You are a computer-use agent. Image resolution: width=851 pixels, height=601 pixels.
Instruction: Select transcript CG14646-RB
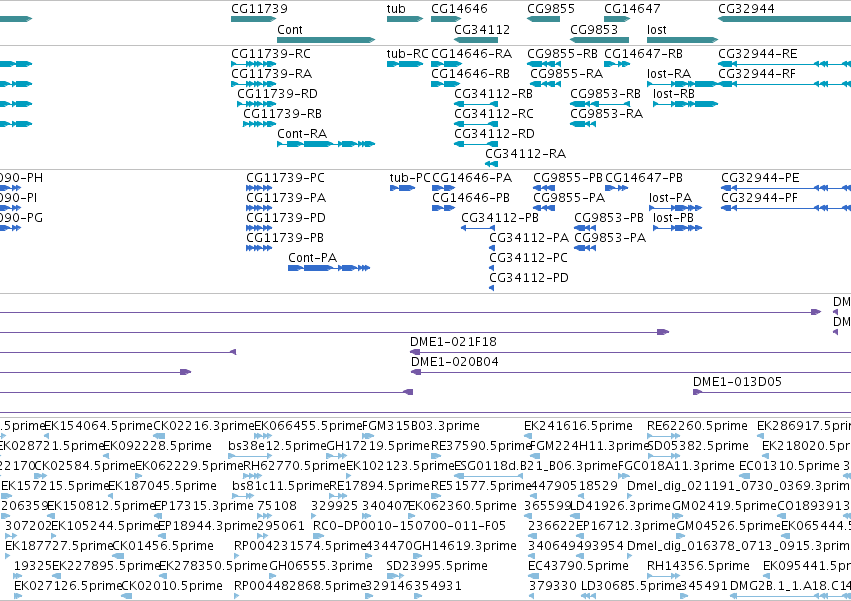(x=446, y=84)
